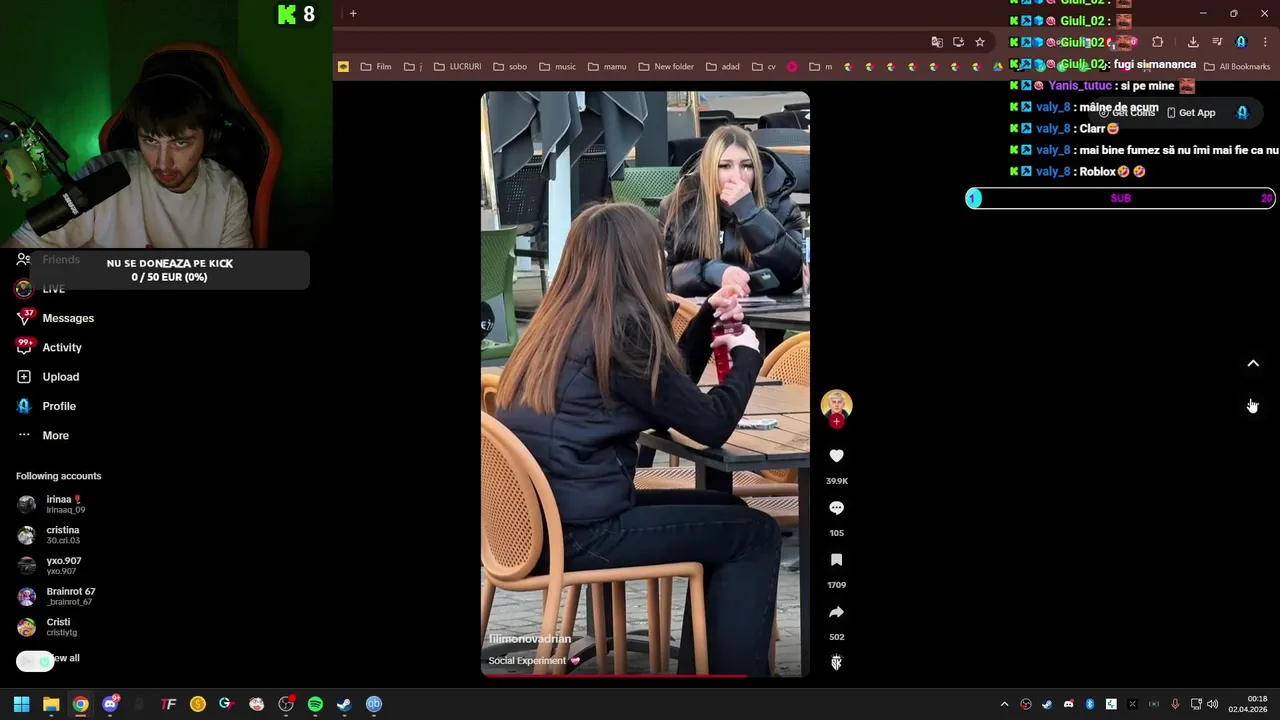Screen dimensions: 1280x720
Task: Open the m bookmarks folder
Action: (821, 67)
